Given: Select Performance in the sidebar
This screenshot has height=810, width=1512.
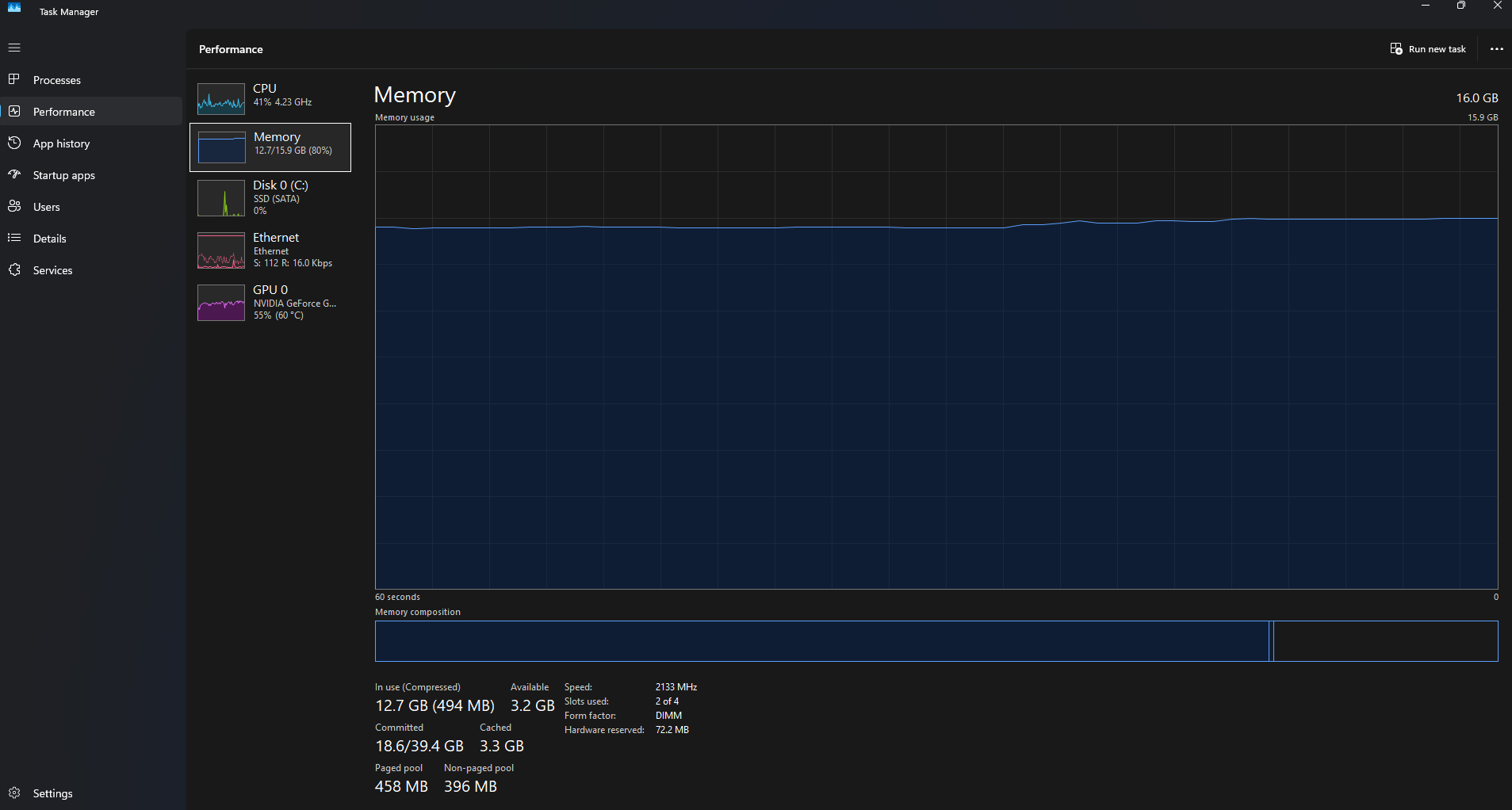Looking at the screenshot, I should pos(91,112).
